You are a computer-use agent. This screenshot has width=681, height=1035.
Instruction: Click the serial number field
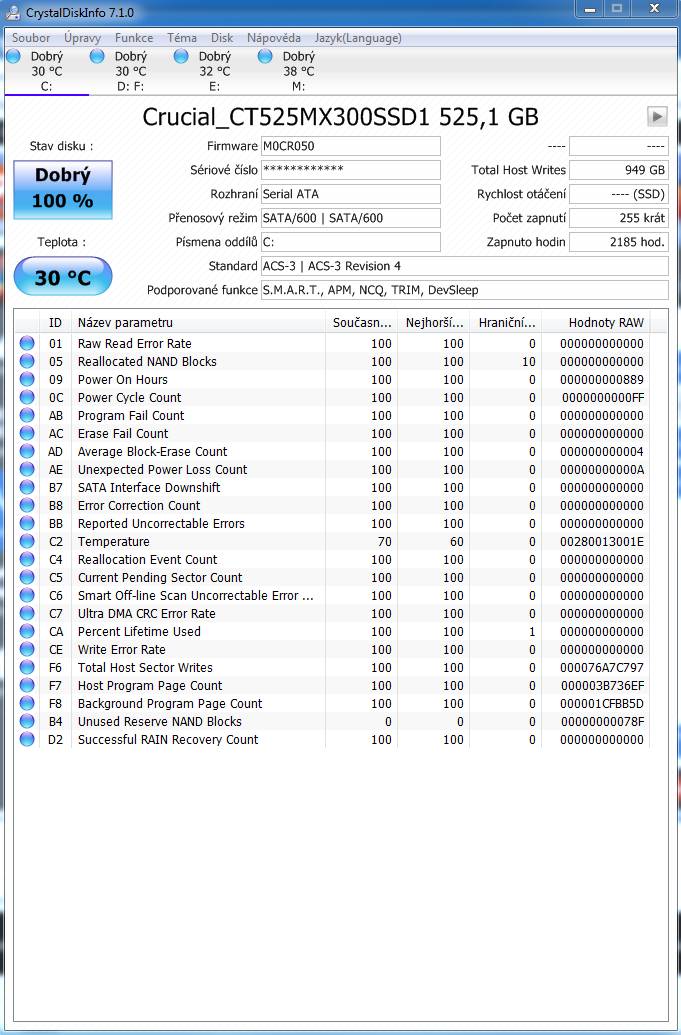click(350, 170)
